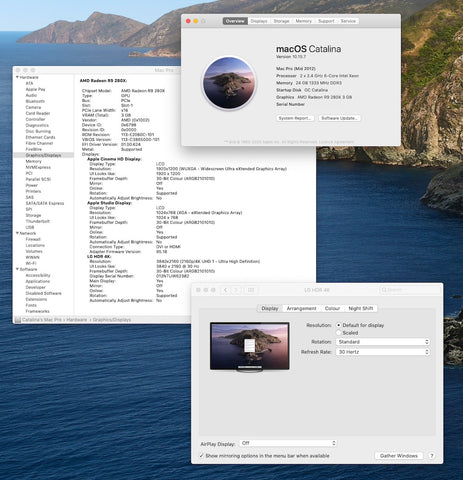Select the Display tab in LG HDR 4K window
This screenshot has height=480, width=463.
(x=270, y=308)
